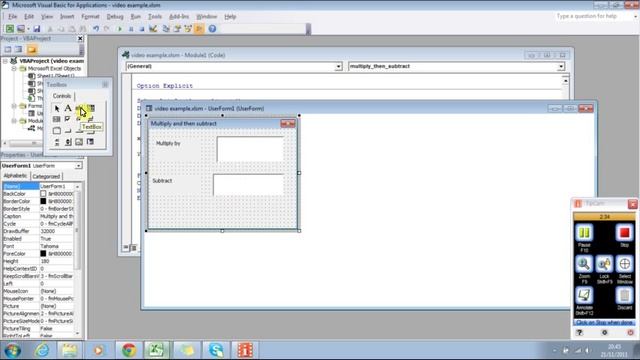Viewport: 640px width, 360px height.
Task: Switch to the Categorized properties tab
Action: [46, 176]
